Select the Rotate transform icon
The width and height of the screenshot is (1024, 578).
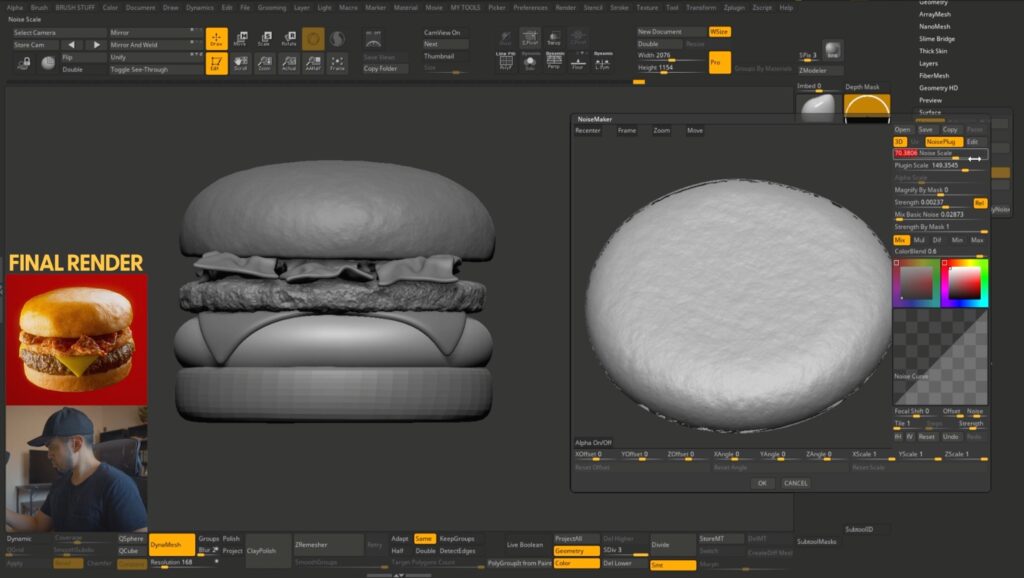click(x=289, y=39)
